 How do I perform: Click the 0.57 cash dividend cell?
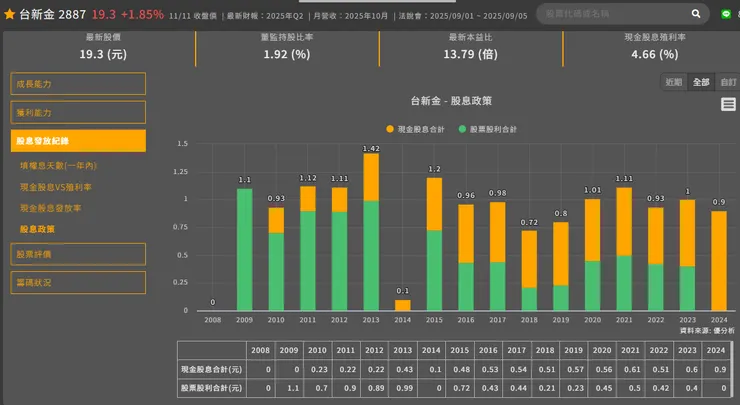pos(575,369)
